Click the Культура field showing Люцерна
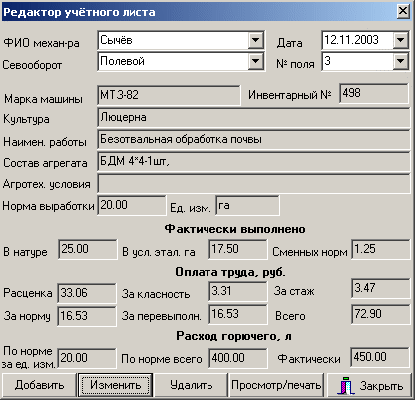 click(x=253, y=118)
